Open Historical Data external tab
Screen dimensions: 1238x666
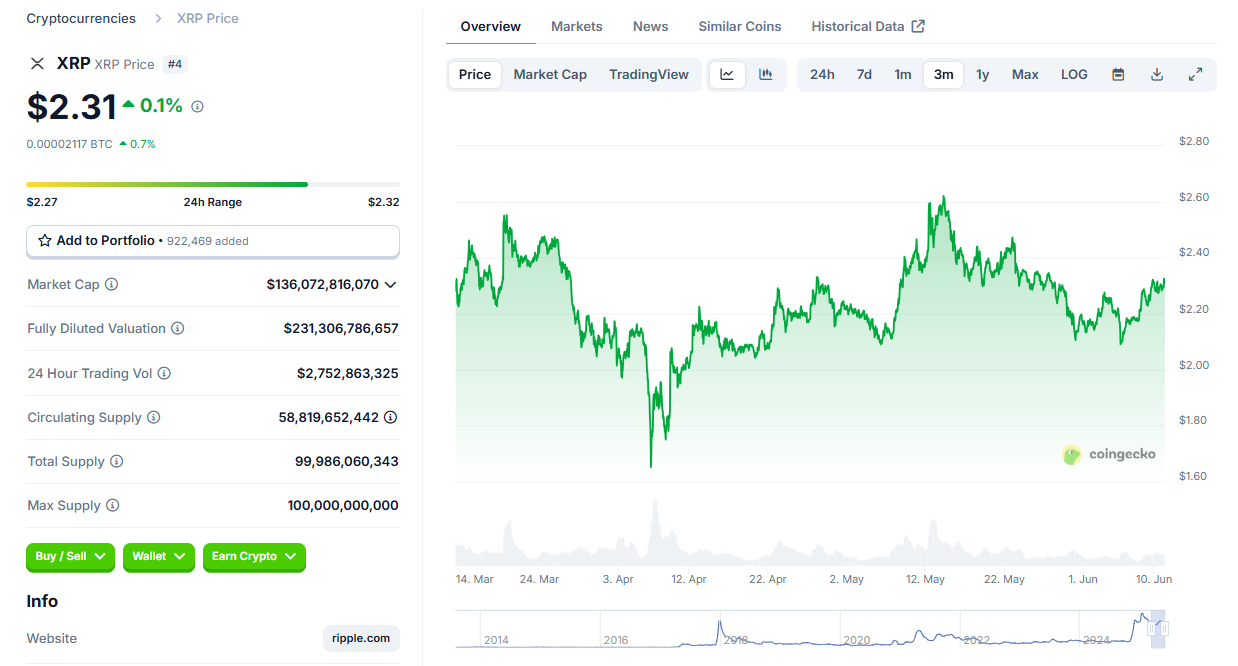tap(868, 27)
